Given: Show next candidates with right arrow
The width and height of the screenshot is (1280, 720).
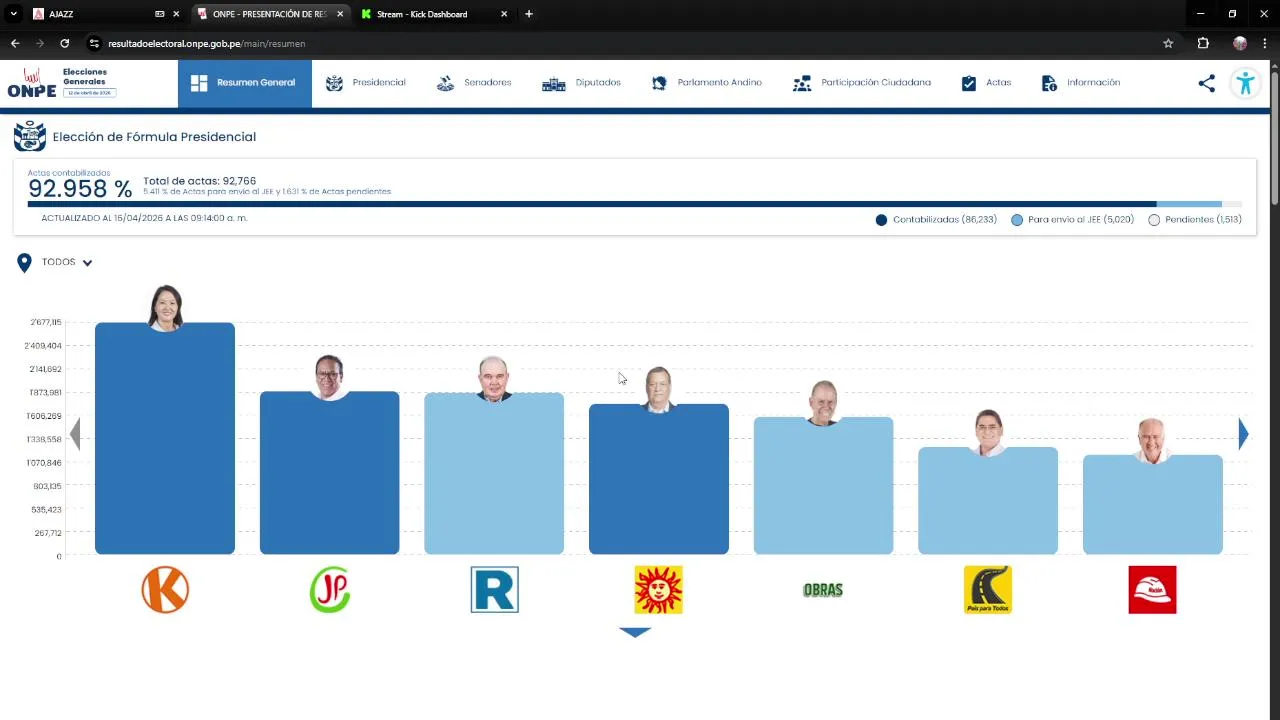Looking at the screenshot, I should 1243,433.
